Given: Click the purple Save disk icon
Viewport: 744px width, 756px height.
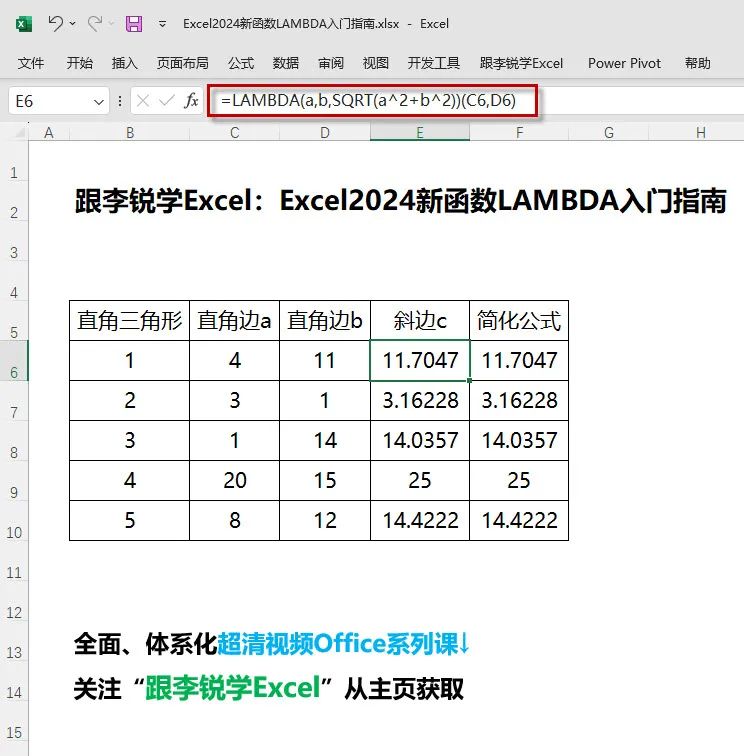Looking at the screenshot, I should coord(134,24).
